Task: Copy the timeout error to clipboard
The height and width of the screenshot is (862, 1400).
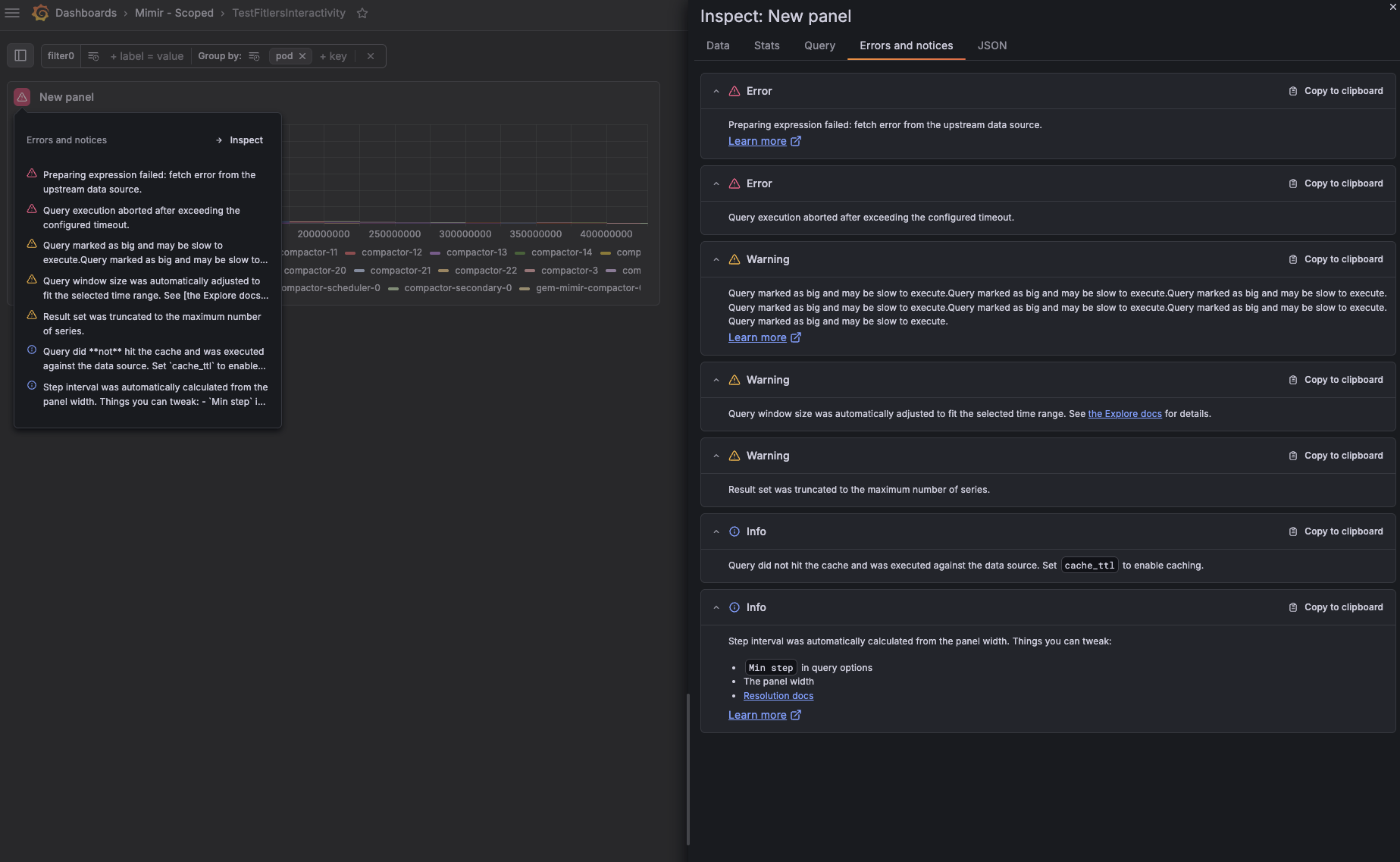Action: pos(1336,183)
